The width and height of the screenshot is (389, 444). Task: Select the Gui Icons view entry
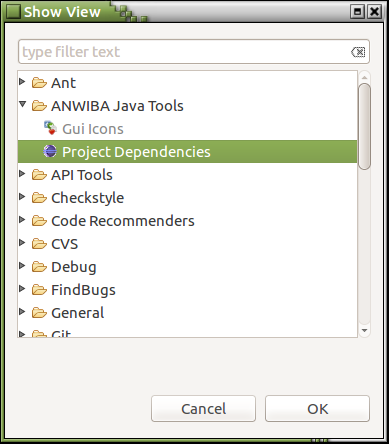(93, 129)
